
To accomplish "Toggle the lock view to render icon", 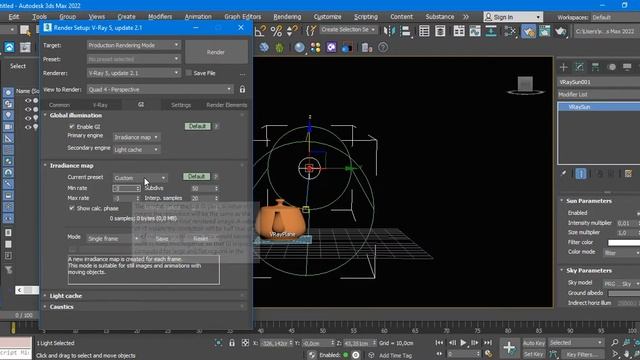I will point(242,89).
